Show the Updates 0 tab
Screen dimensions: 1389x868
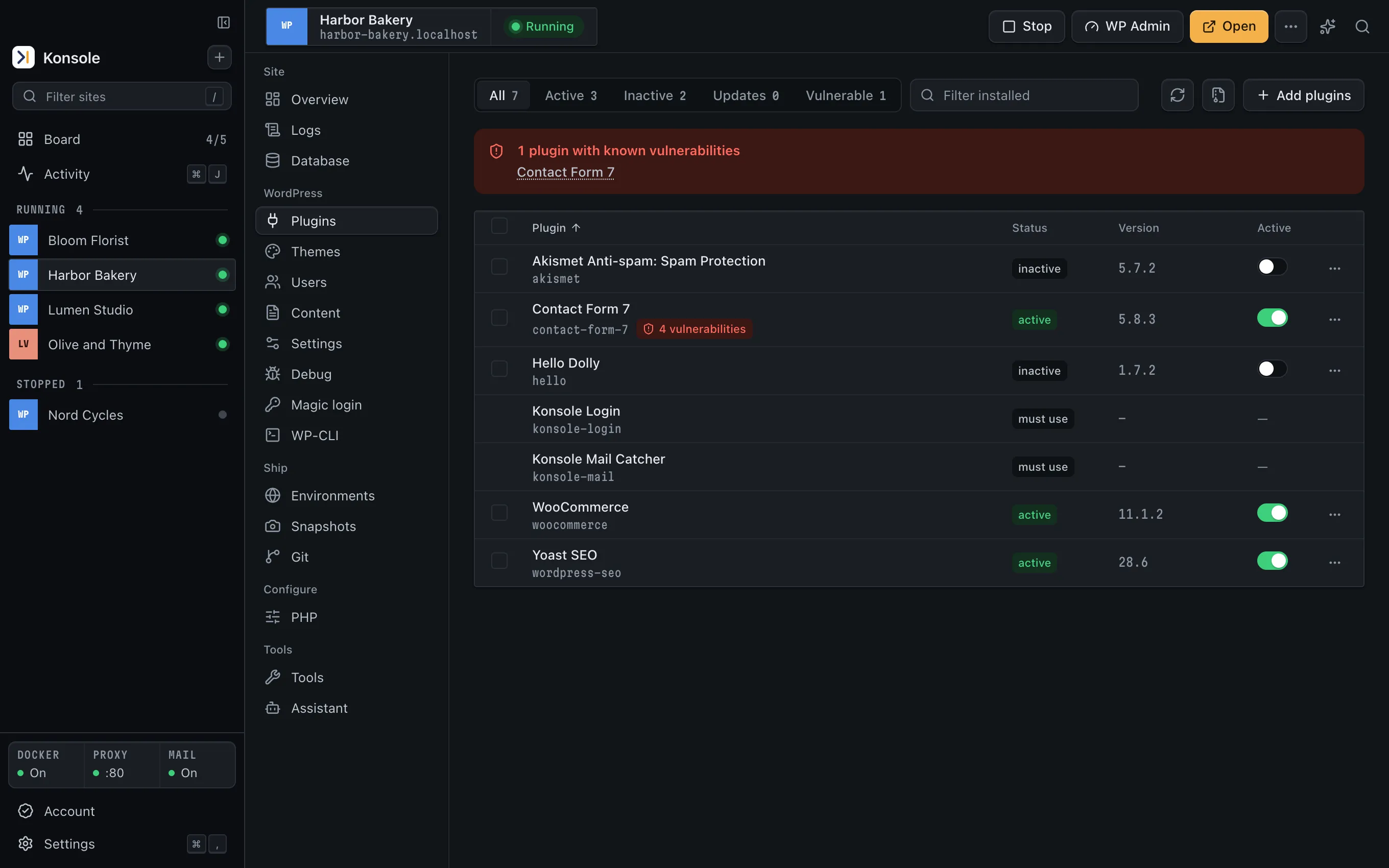746,95
